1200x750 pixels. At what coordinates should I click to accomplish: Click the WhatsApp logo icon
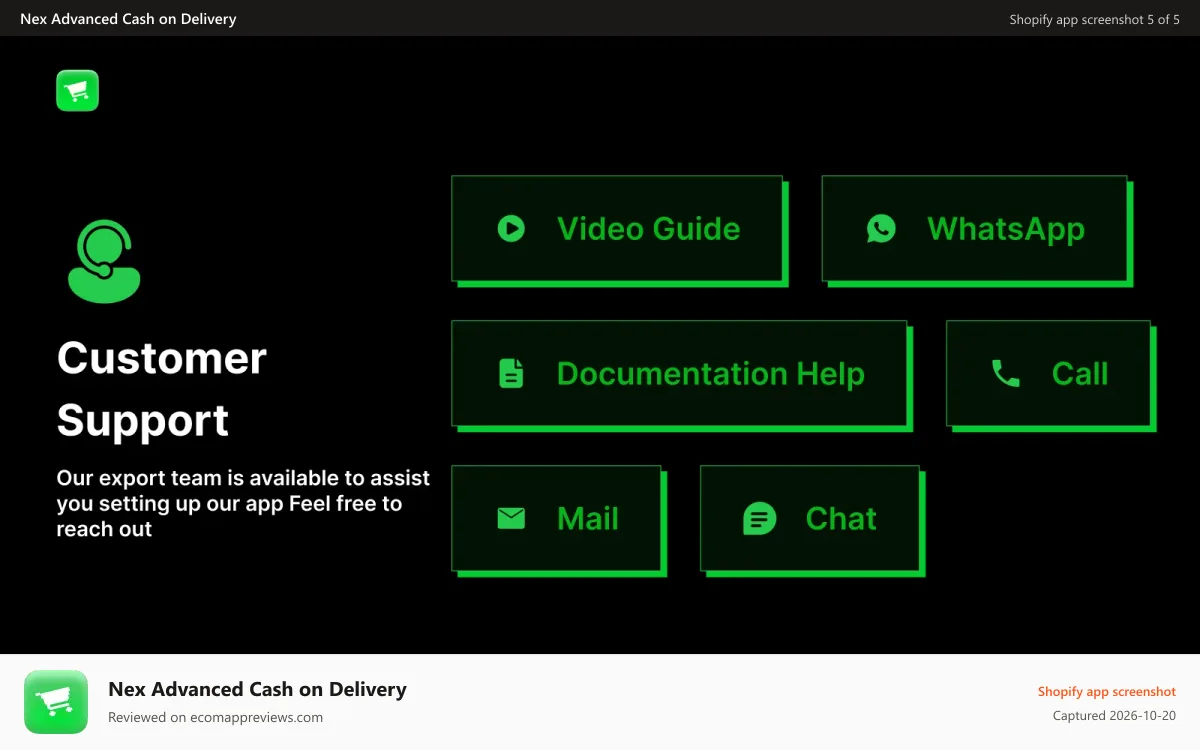(x=881, y=229)
